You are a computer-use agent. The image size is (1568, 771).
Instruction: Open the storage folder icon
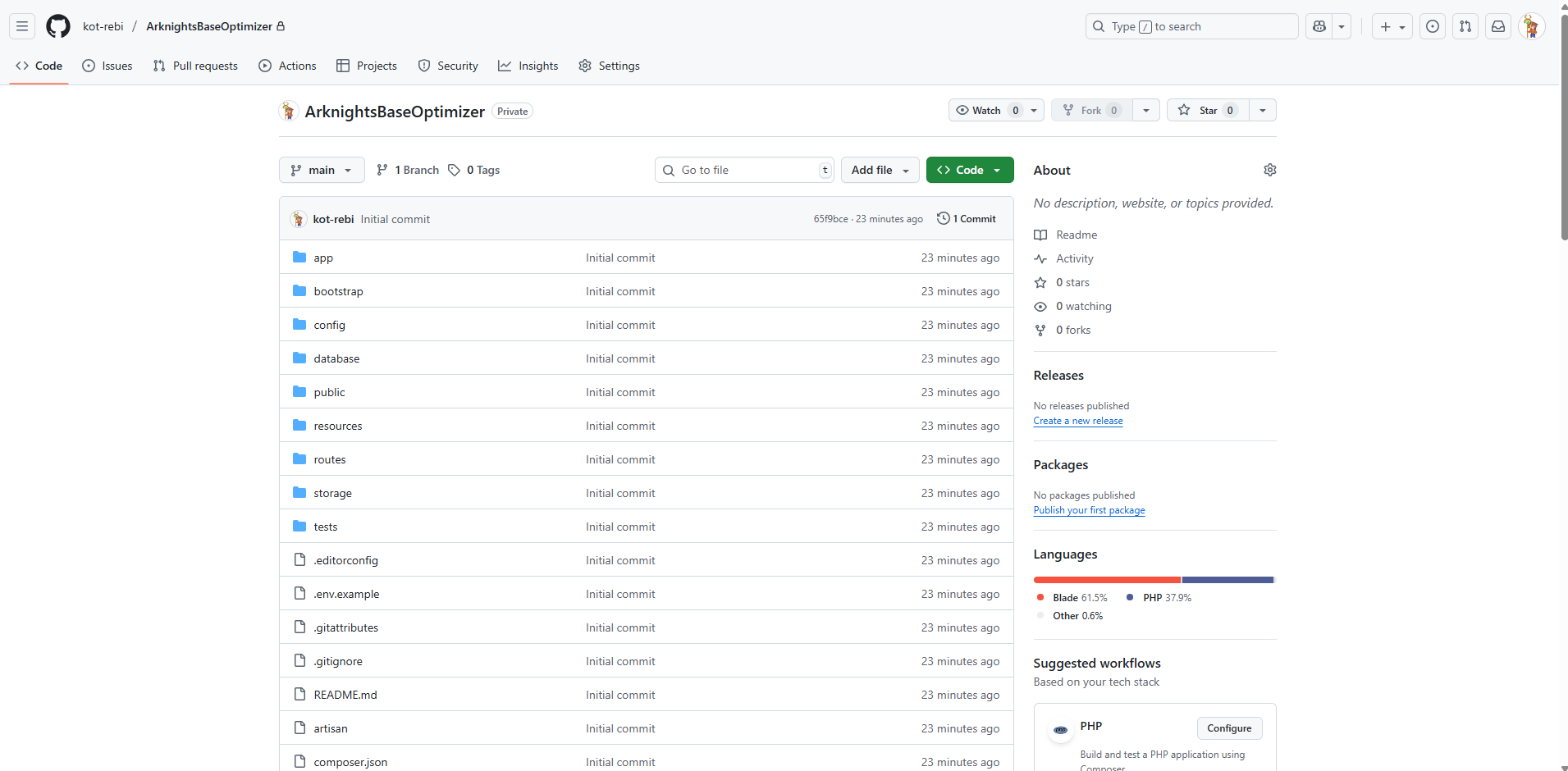(x=299, y=493)
